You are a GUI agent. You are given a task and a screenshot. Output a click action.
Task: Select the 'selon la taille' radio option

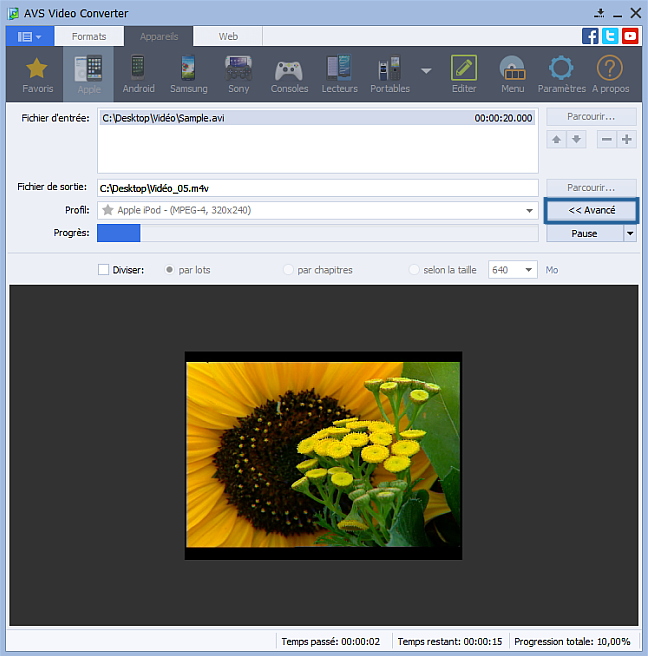click(415, 270)
